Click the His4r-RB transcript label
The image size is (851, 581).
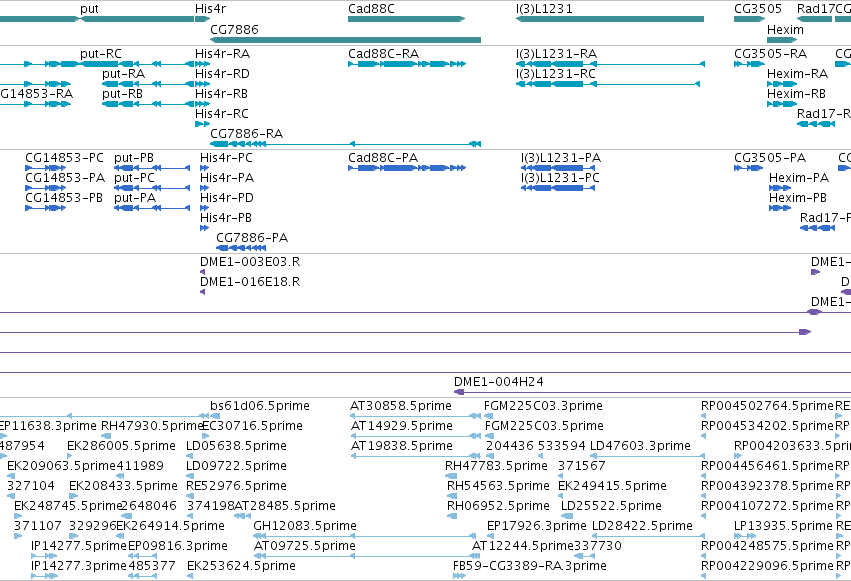[221, 94]
